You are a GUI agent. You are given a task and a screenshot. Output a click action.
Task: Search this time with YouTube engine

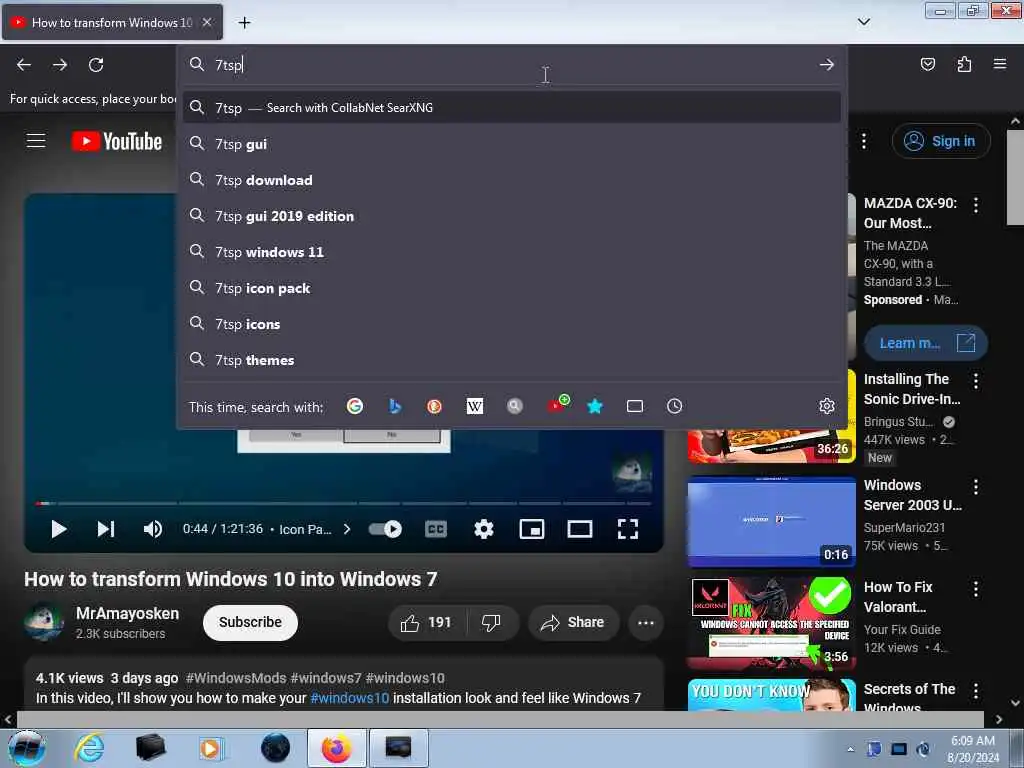pyautogui.click(x=558, y=404)
